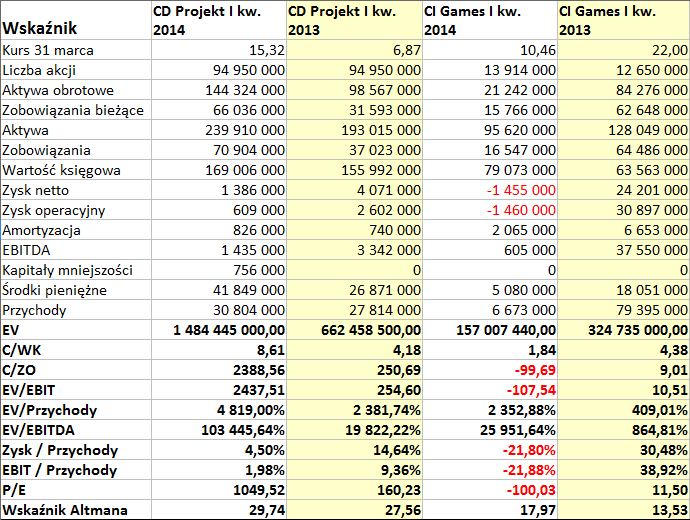Select the red cell -1 455 000
Screen dimensions: 690x520
(x=490, y=190)
